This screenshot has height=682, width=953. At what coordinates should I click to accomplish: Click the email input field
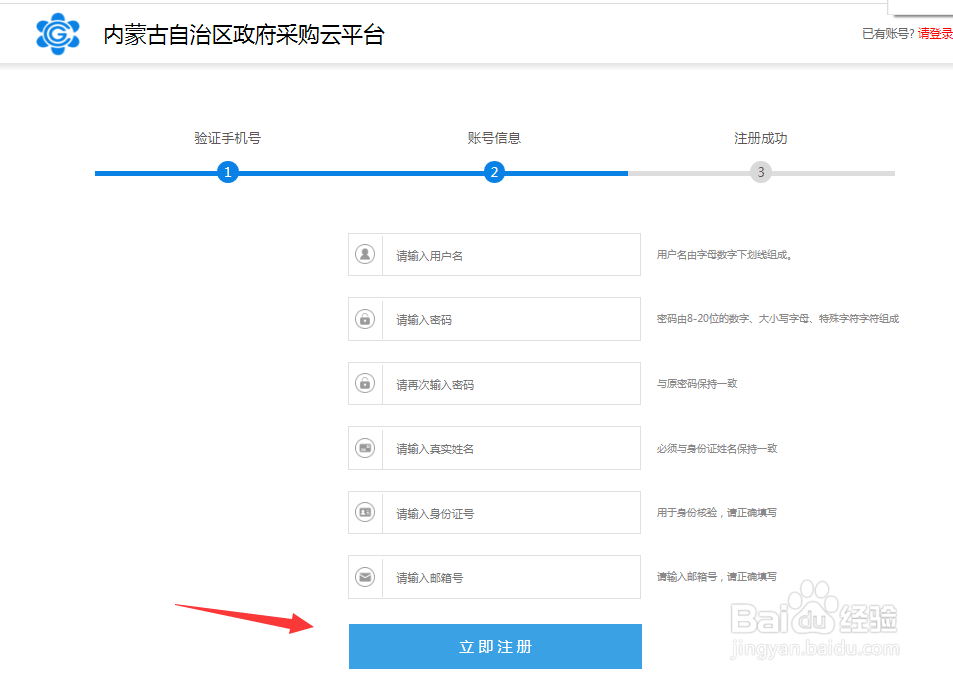pos(510,576)
